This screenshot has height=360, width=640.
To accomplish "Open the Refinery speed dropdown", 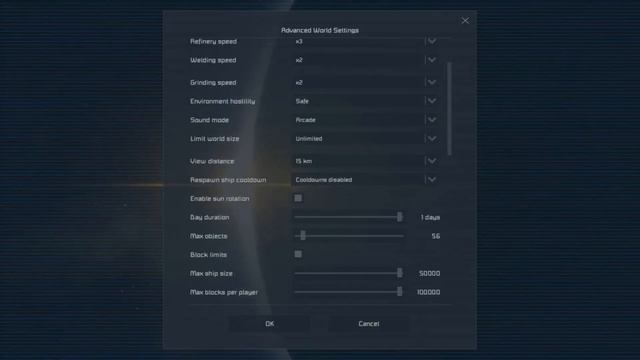I will pyautogui.click(x=366, y=41).
